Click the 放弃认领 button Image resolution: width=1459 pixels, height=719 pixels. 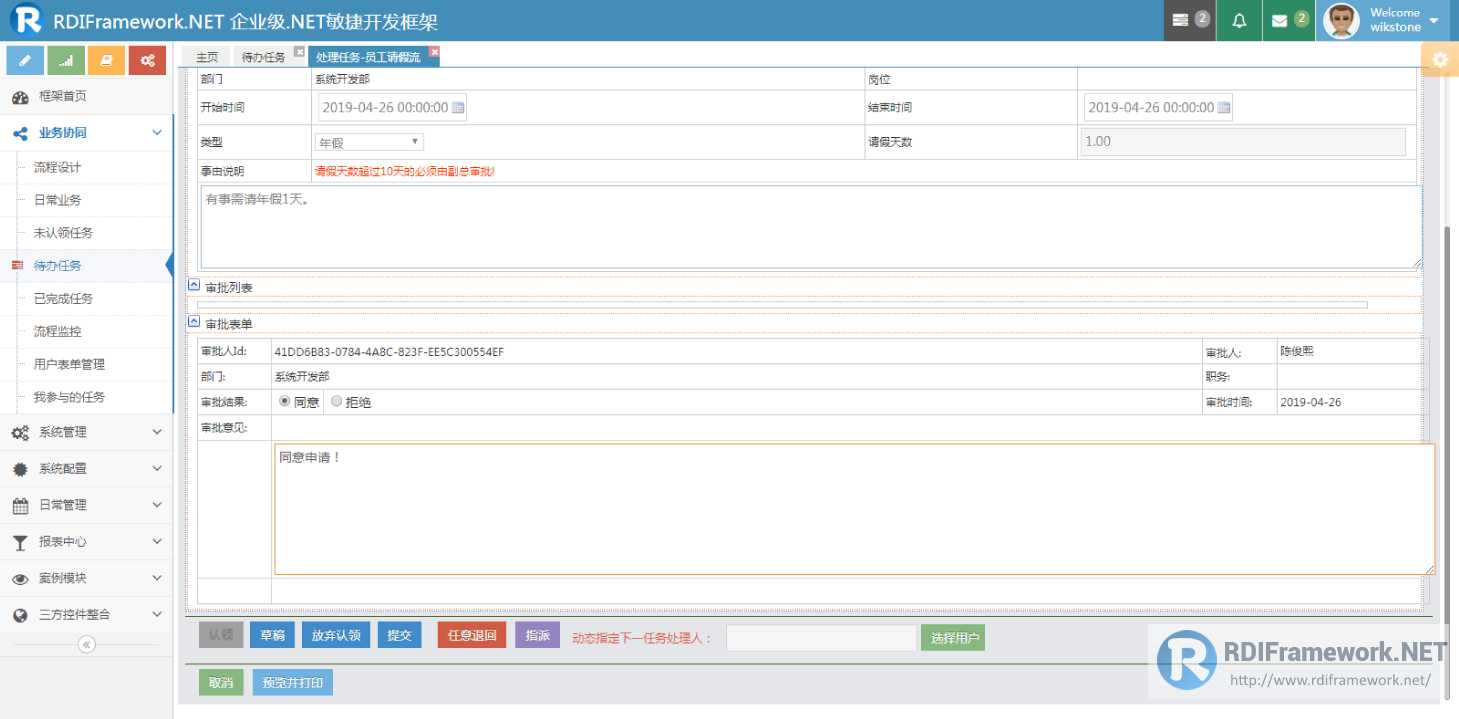tap(336, 635)
